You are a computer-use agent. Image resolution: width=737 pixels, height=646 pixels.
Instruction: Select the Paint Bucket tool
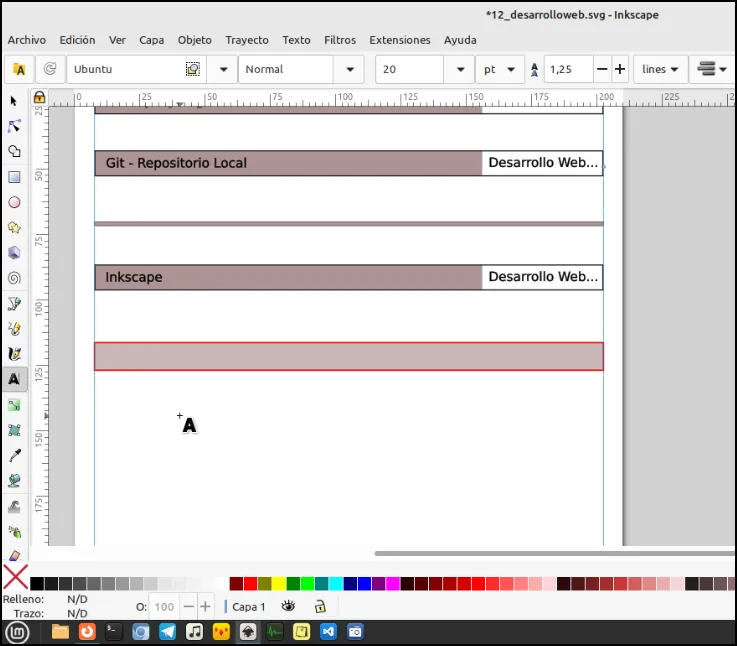(14, 481)
